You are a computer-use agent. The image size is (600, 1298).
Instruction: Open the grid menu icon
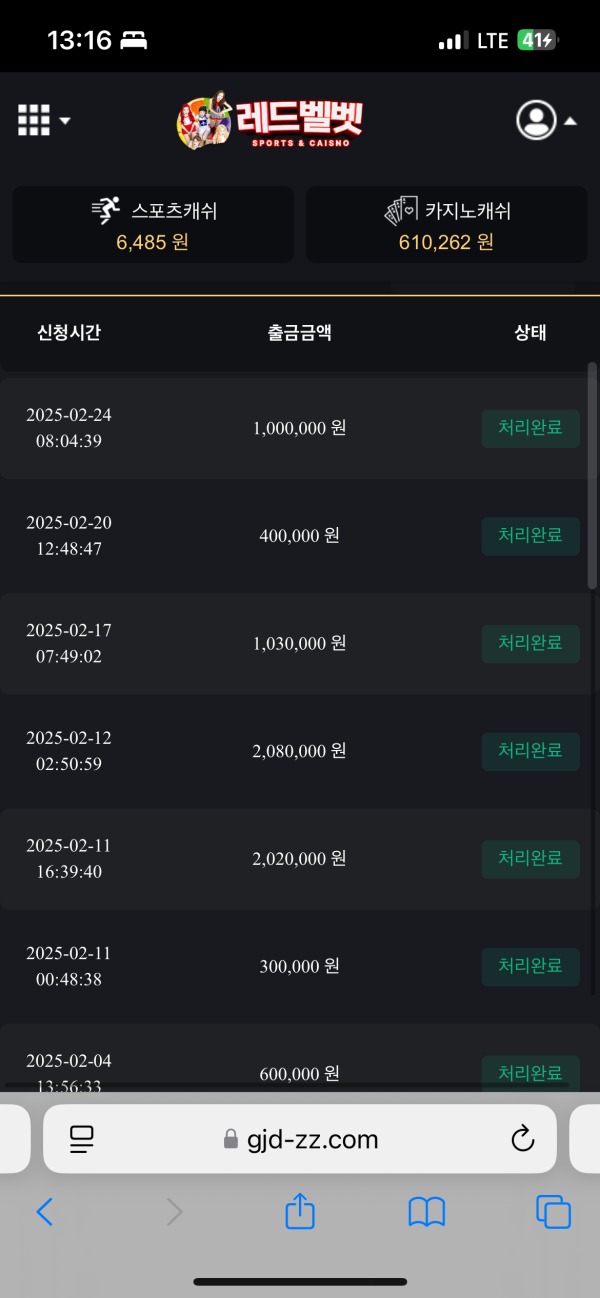(33, 120)
